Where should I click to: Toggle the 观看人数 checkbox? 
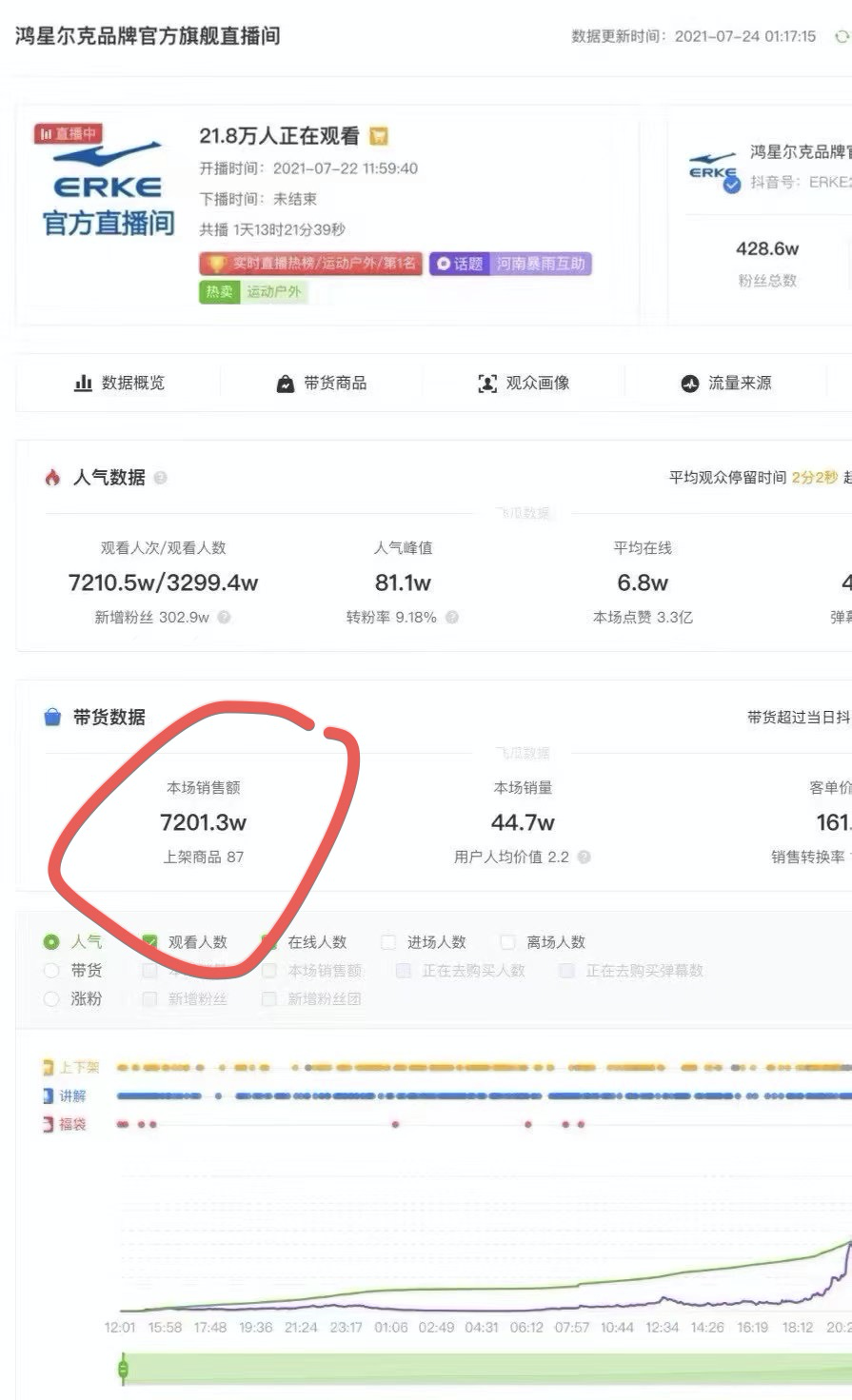[149, 942]
